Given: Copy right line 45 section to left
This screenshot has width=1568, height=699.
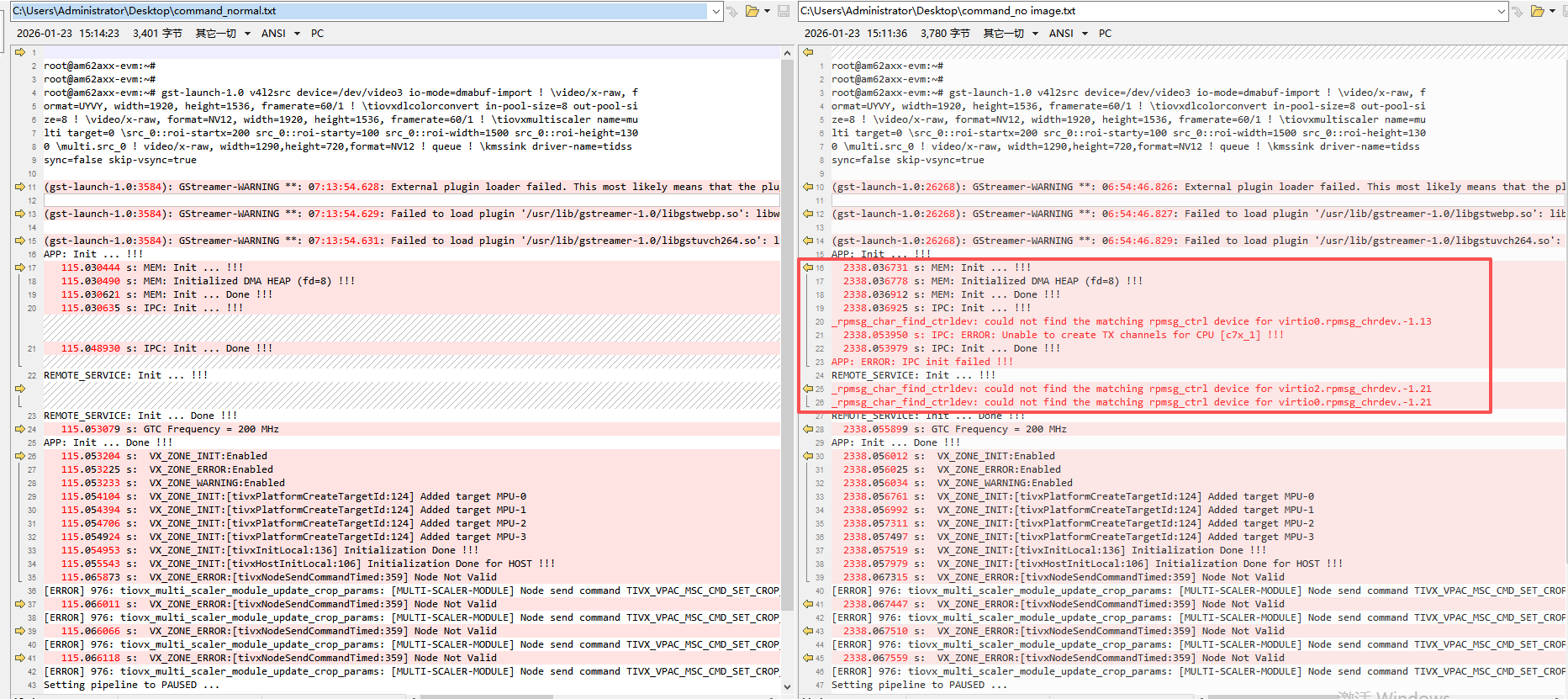Looking at the screenshot, I should coord(808,658).
